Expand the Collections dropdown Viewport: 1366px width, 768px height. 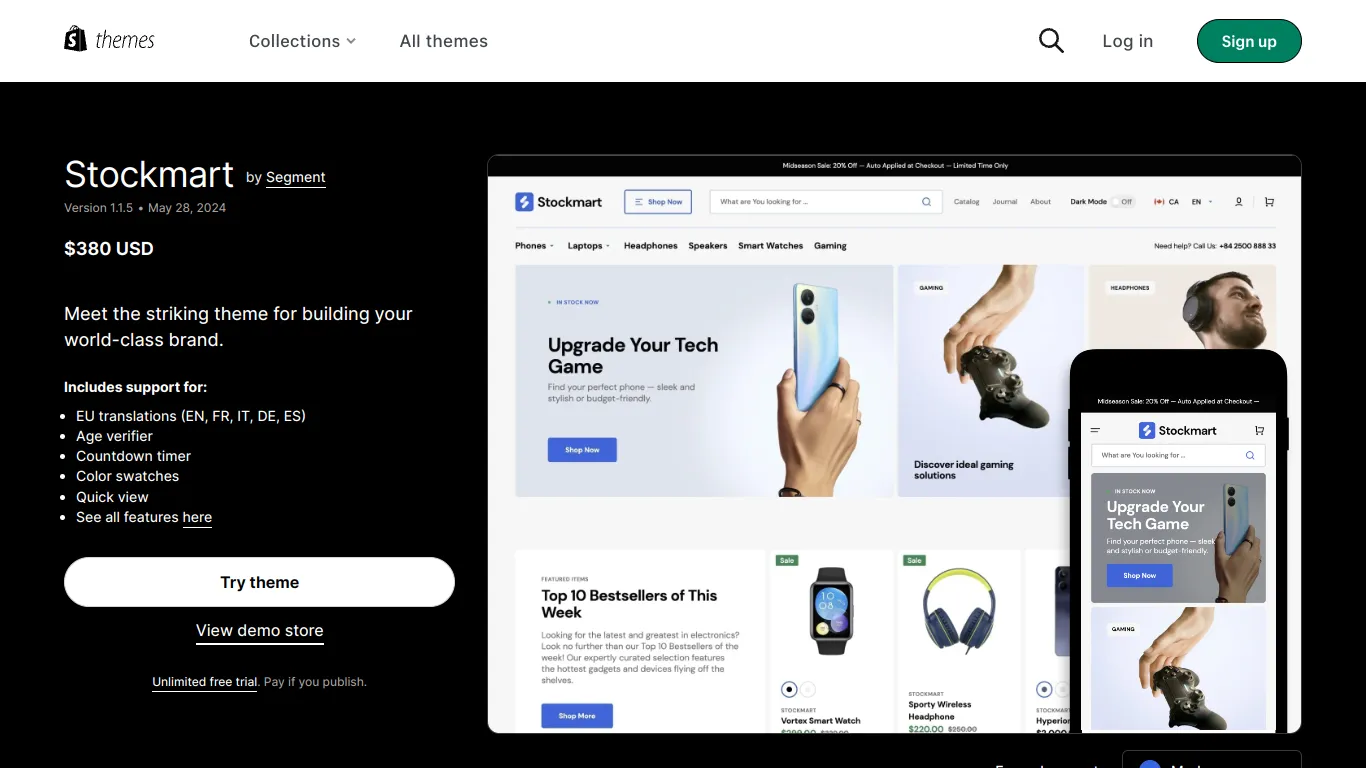[302, 41]
